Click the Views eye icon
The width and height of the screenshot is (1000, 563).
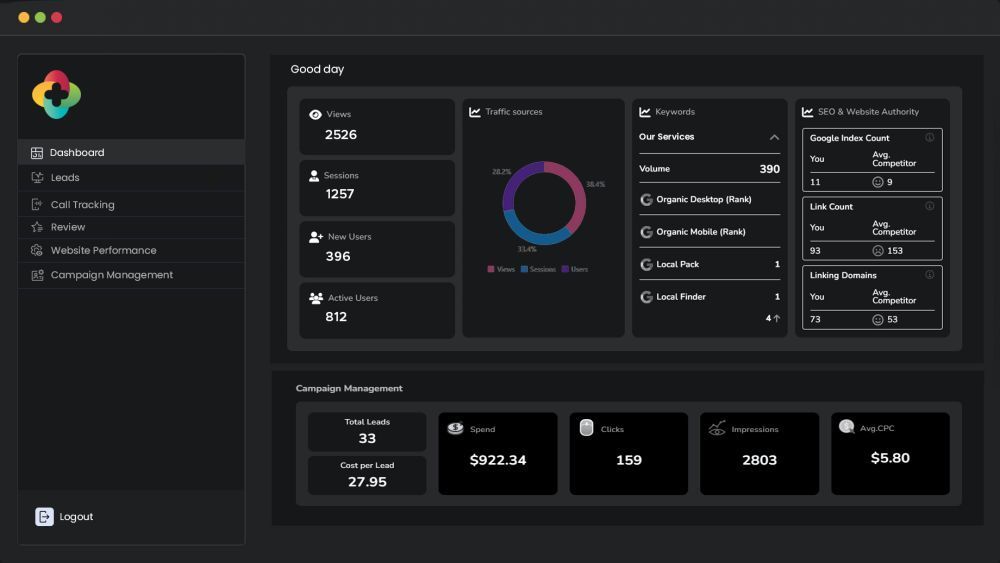(x=315, y=115)
